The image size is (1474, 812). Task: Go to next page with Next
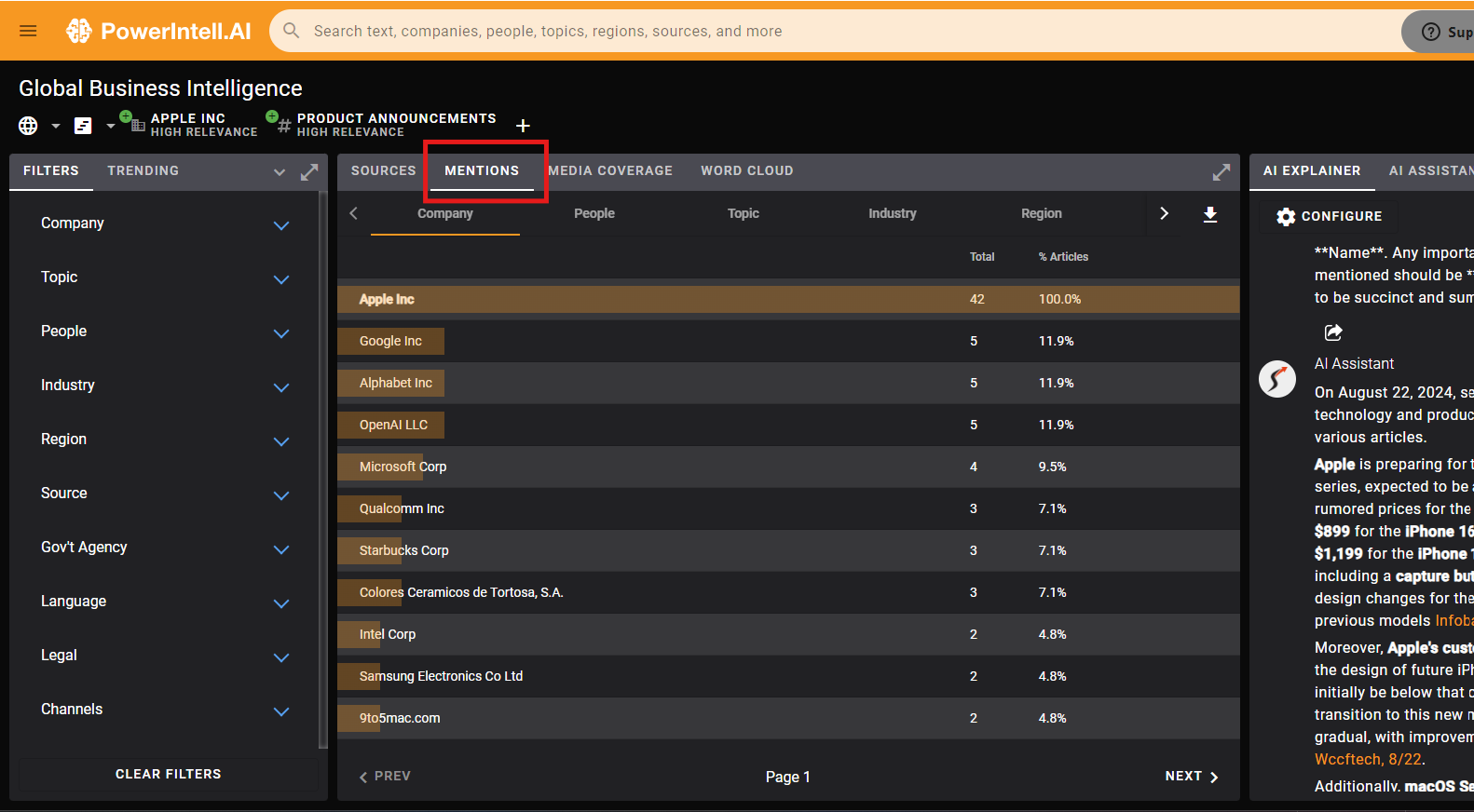1192,777
